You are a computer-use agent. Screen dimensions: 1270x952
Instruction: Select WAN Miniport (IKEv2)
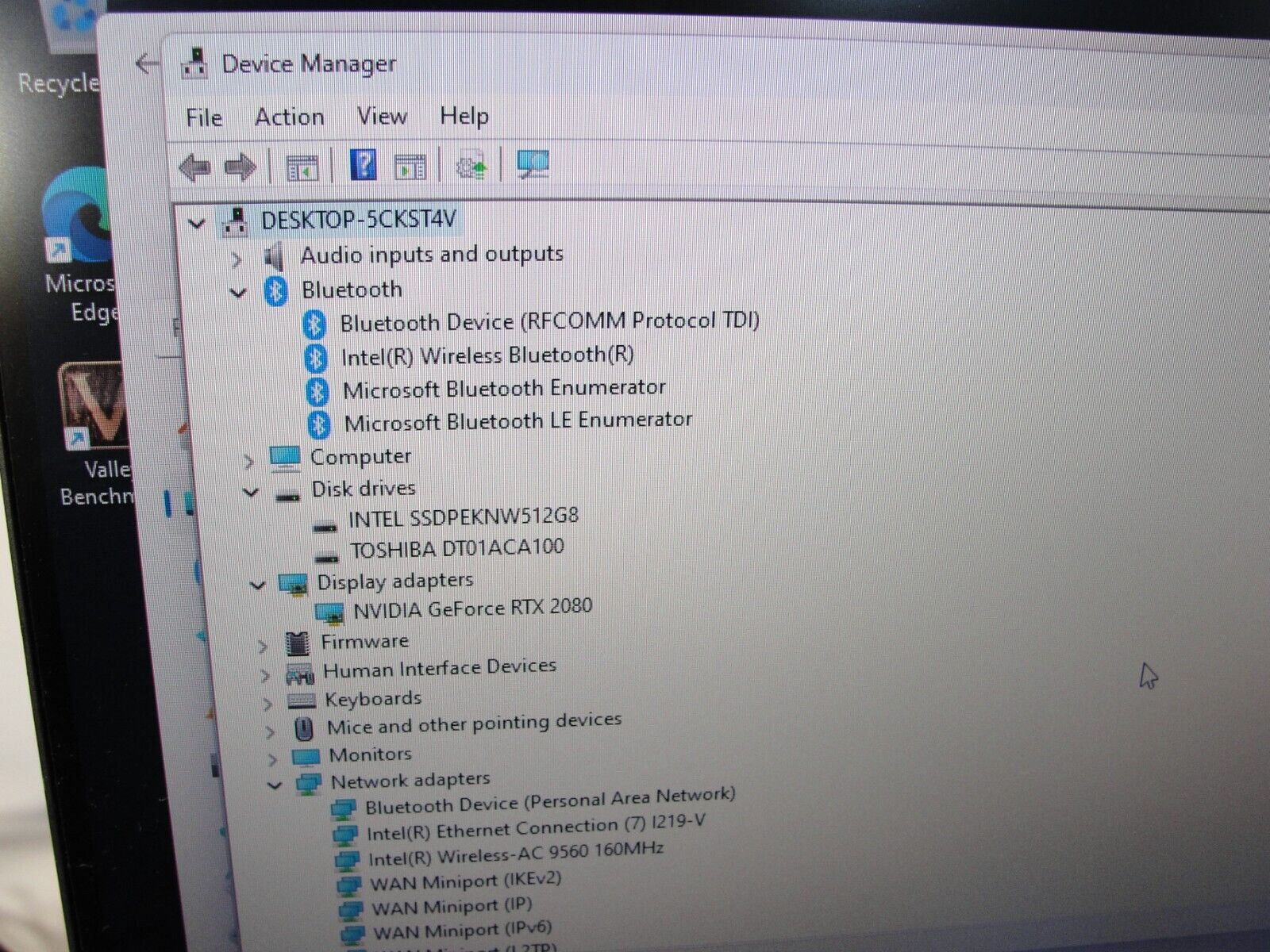(x=466, y=881)
